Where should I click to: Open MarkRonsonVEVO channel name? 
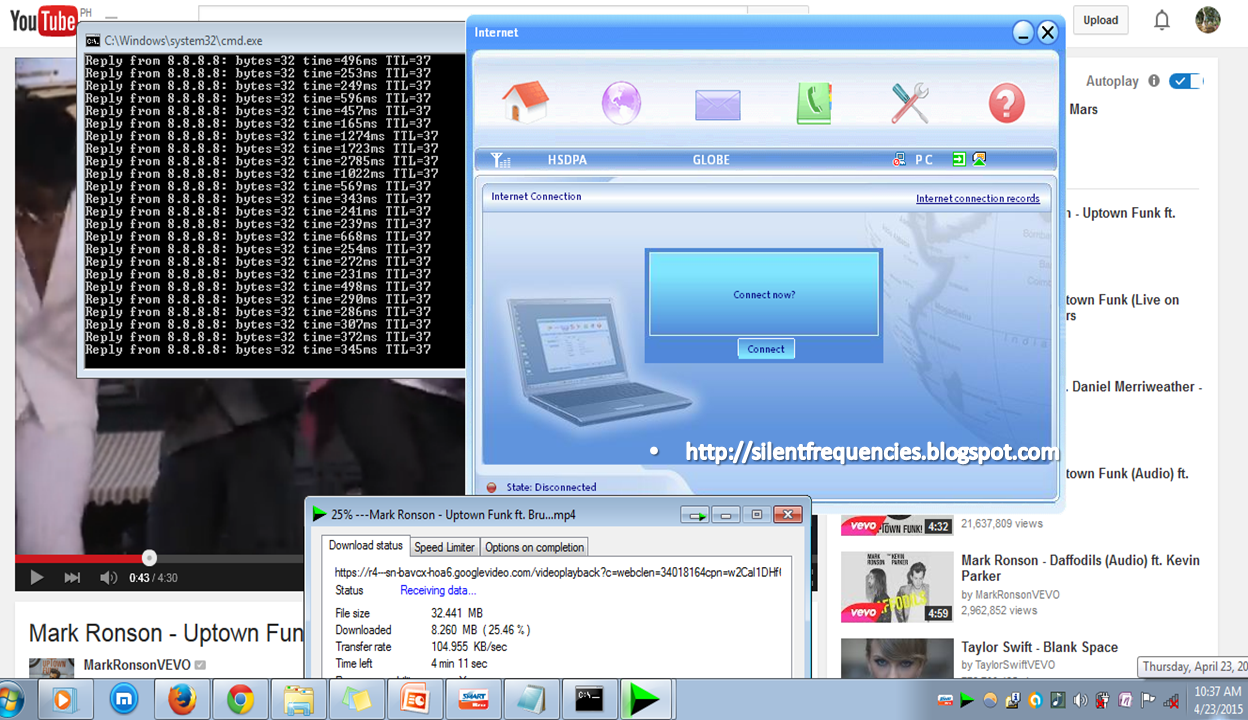(138, 665)
